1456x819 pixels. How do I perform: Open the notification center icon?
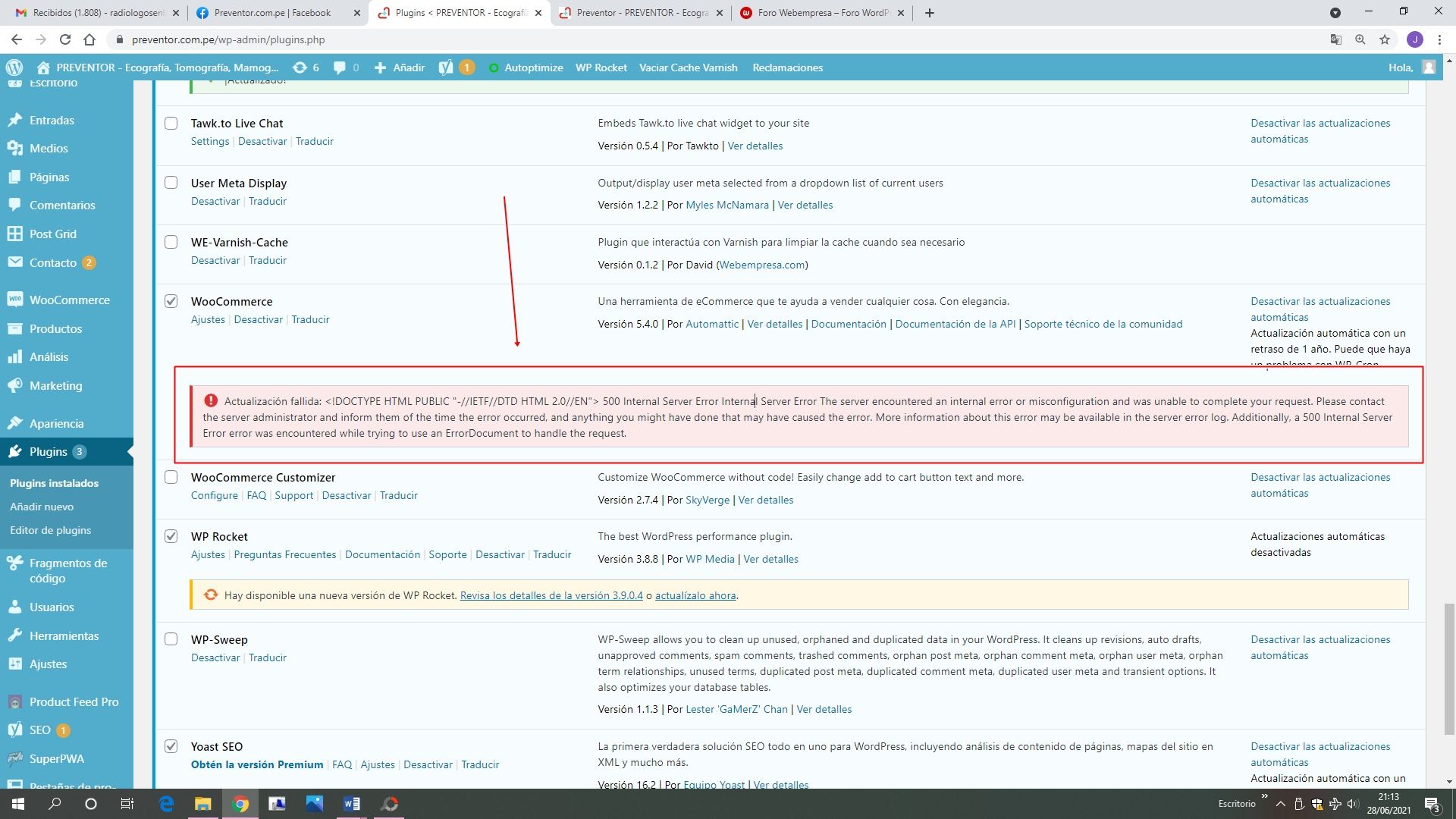click(1432, 804)
